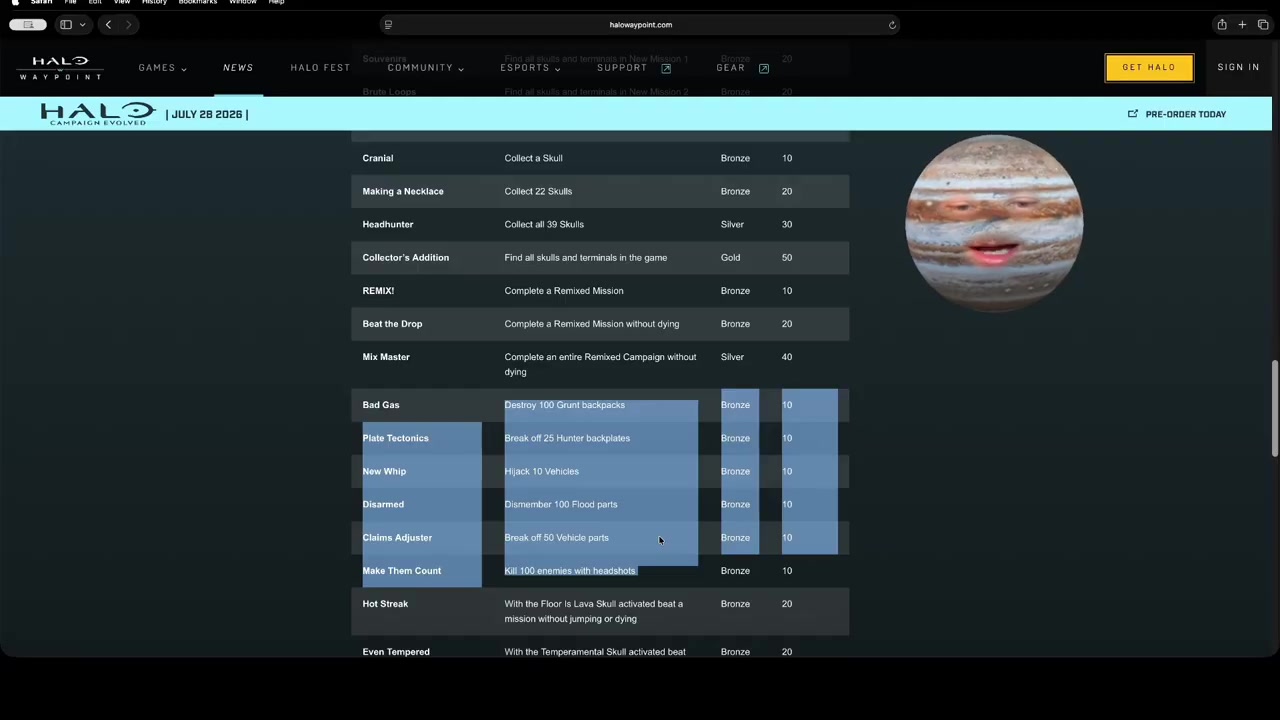Click the Gold tier cell for Collector's Addition

click(x=731, y=257)
